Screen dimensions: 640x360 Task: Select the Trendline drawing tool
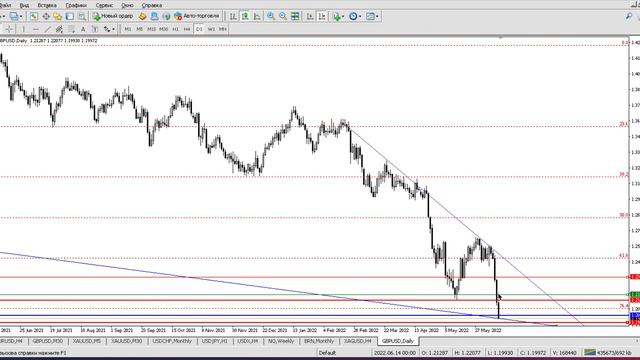[47, 29]
